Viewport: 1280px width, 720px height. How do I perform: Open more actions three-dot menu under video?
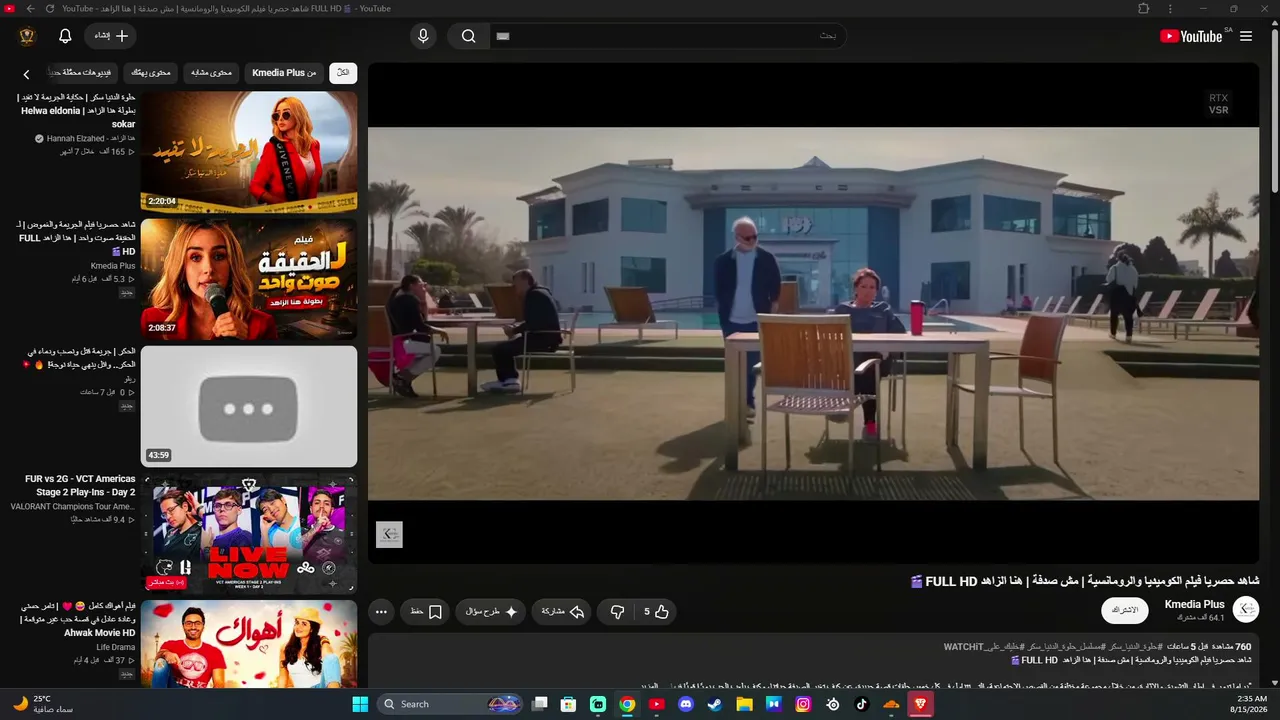(x=381, y=612)
